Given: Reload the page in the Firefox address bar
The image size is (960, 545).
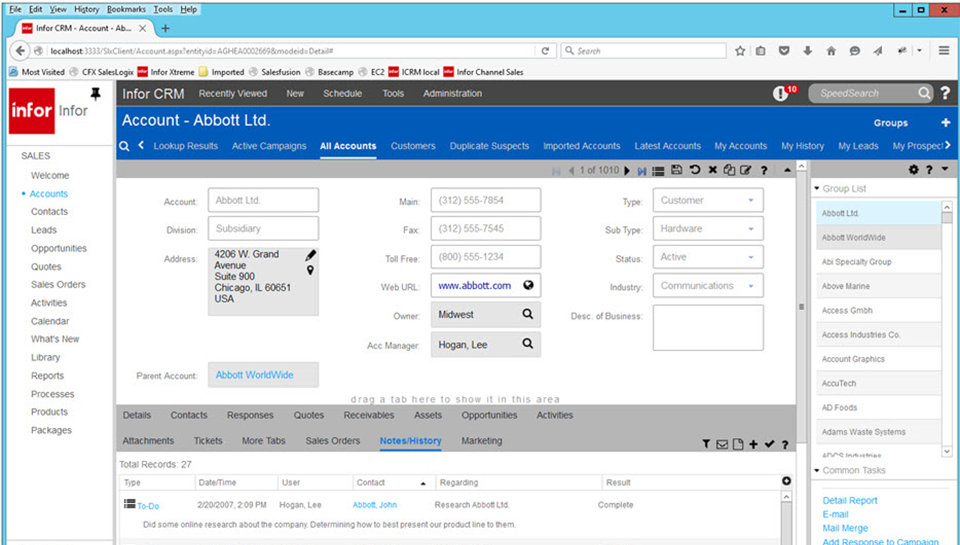Looking at the screenshot, I should (545, 51).
